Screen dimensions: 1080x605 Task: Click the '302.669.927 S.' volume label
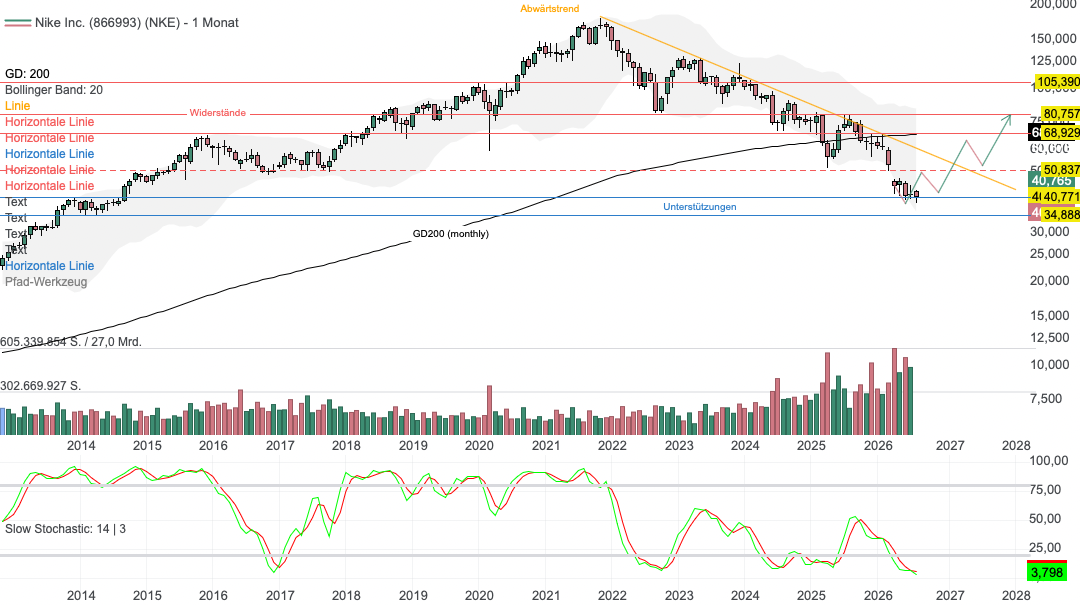pyautogui.click(x=41, y=386)
